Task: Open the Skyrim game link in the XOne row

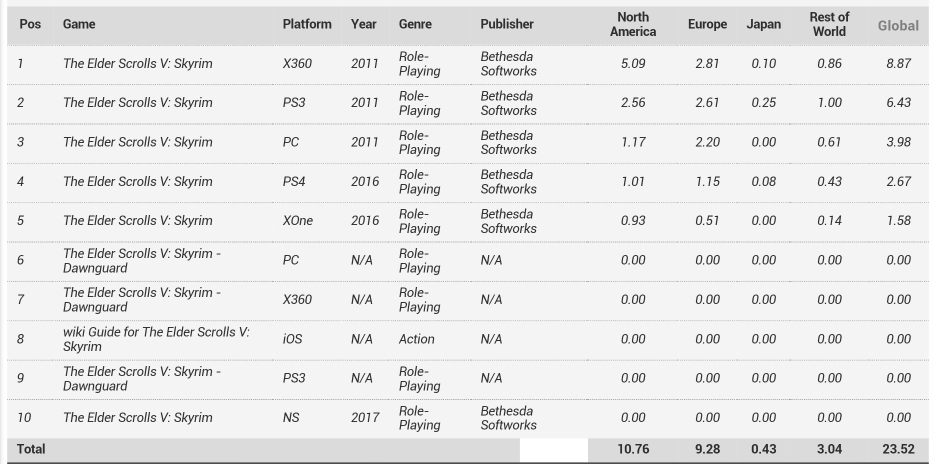Action: point(138,221)
